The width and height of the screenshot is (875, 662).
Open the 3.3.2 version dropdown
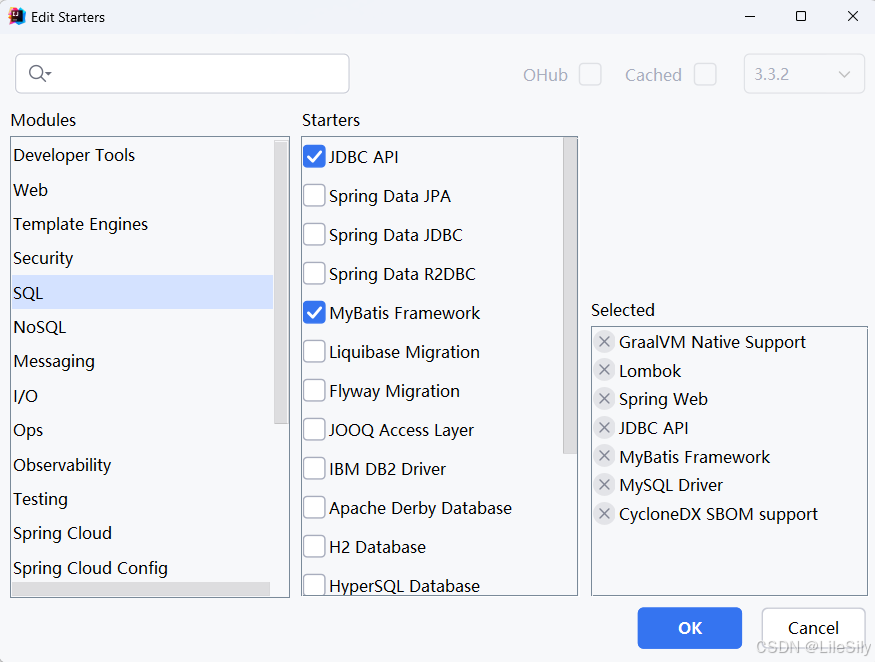click(804, 74)
